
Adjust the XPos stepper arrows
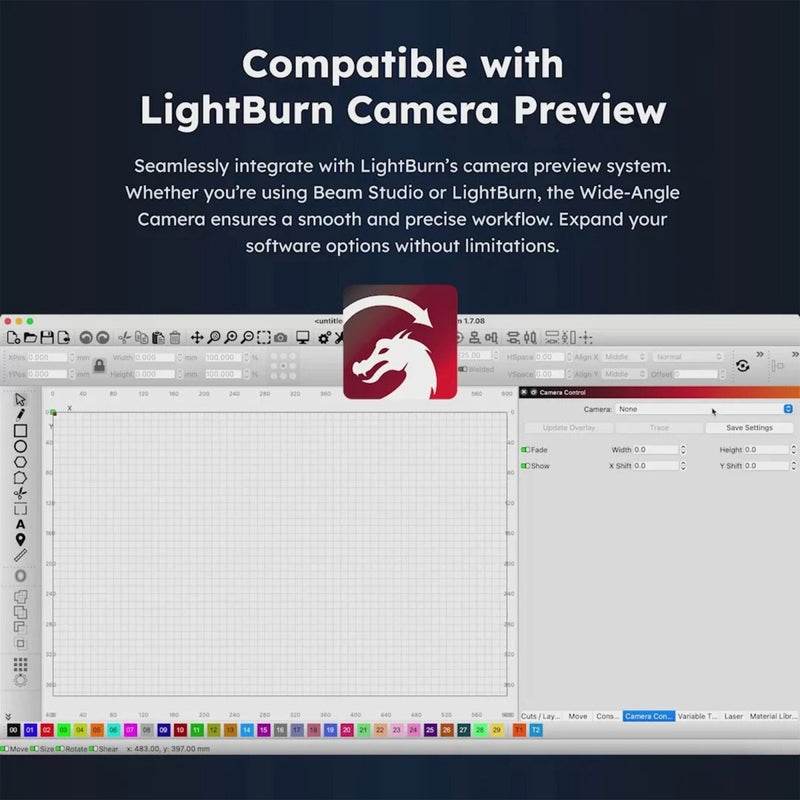coord(72,357)
